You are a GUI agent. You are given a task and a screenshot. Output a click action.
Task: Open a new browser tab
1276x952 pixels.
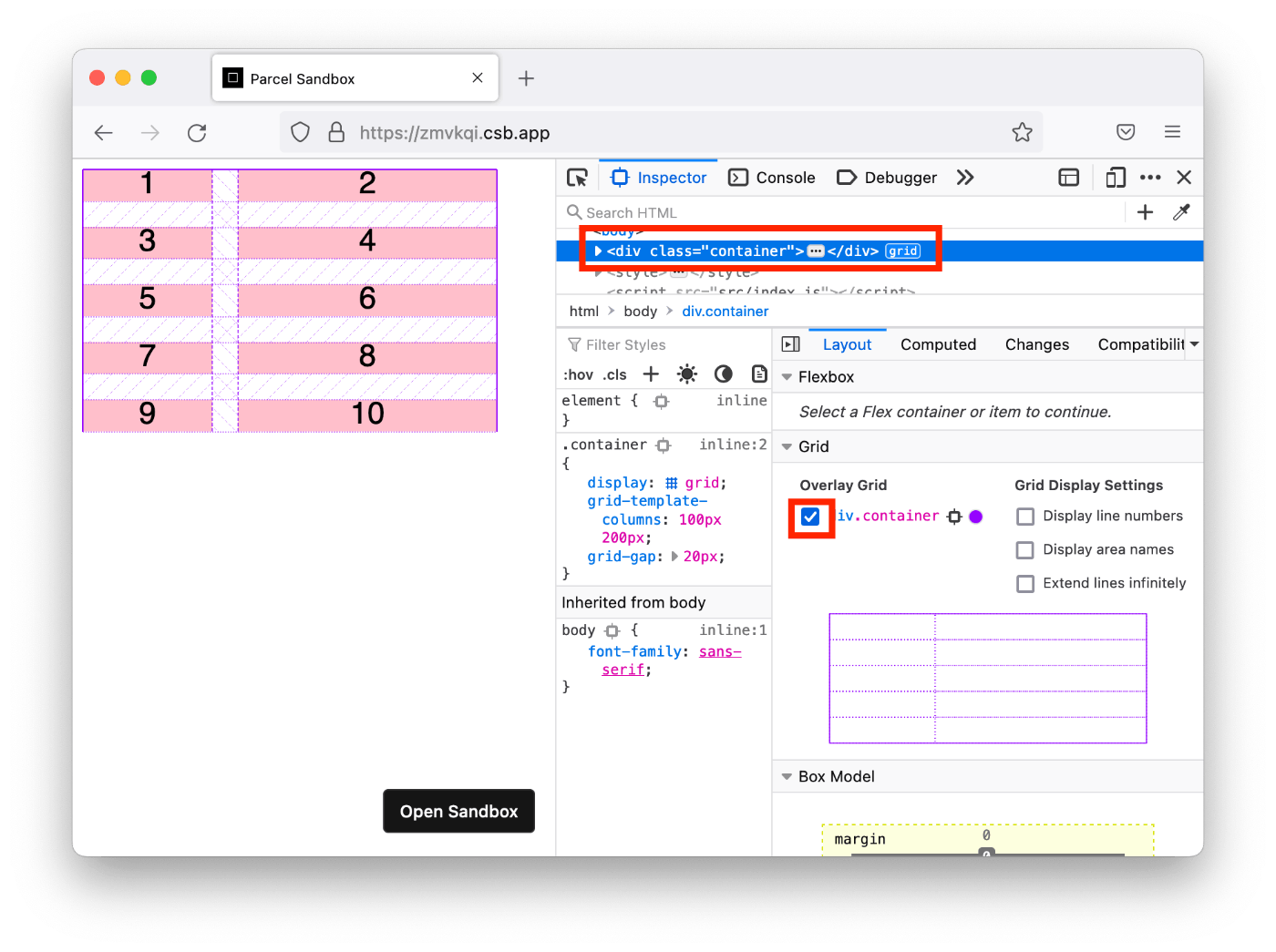point(526,78)
